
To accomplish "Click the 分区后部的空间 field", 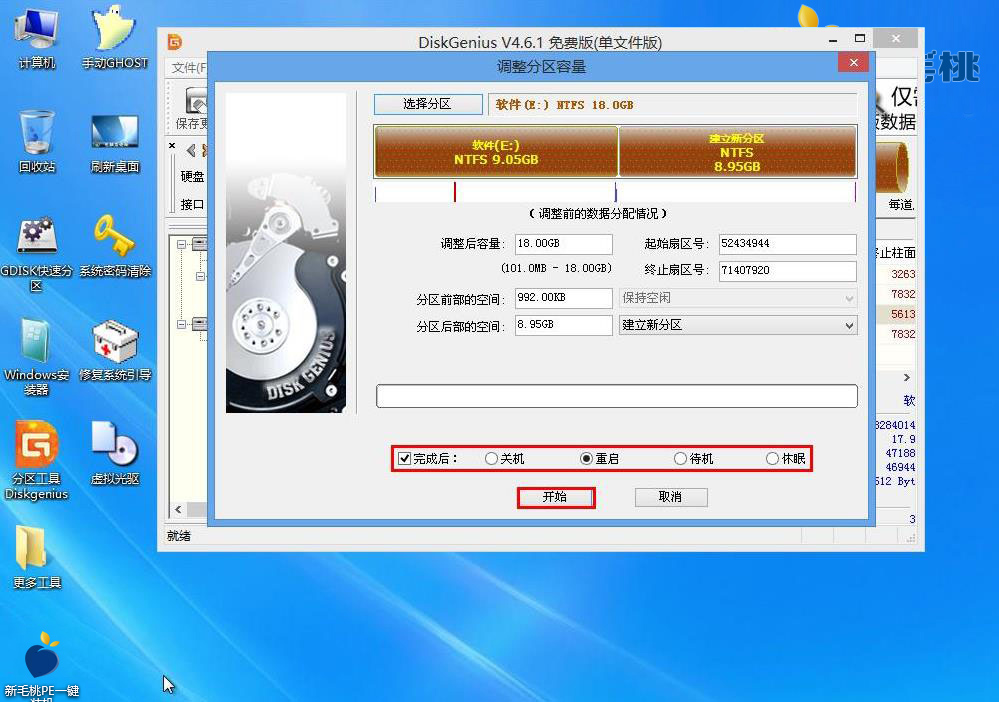I will click(x=563, y=325).
